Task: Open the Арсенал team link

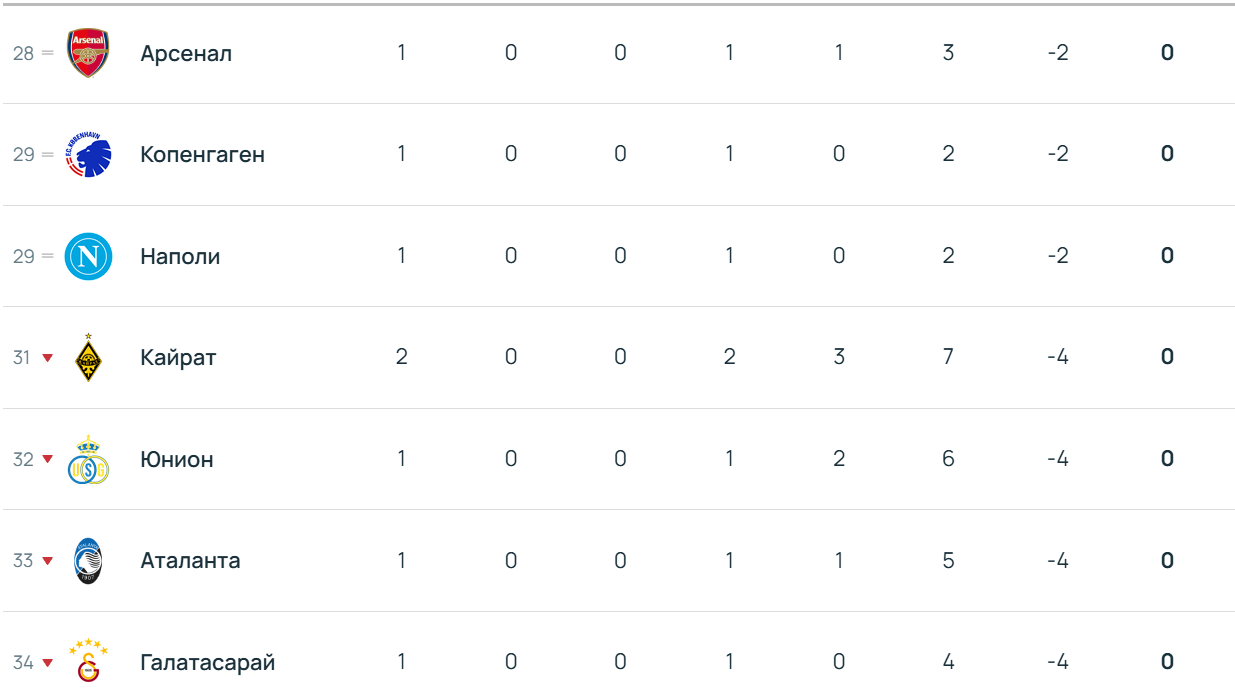Action: [186, 54]
